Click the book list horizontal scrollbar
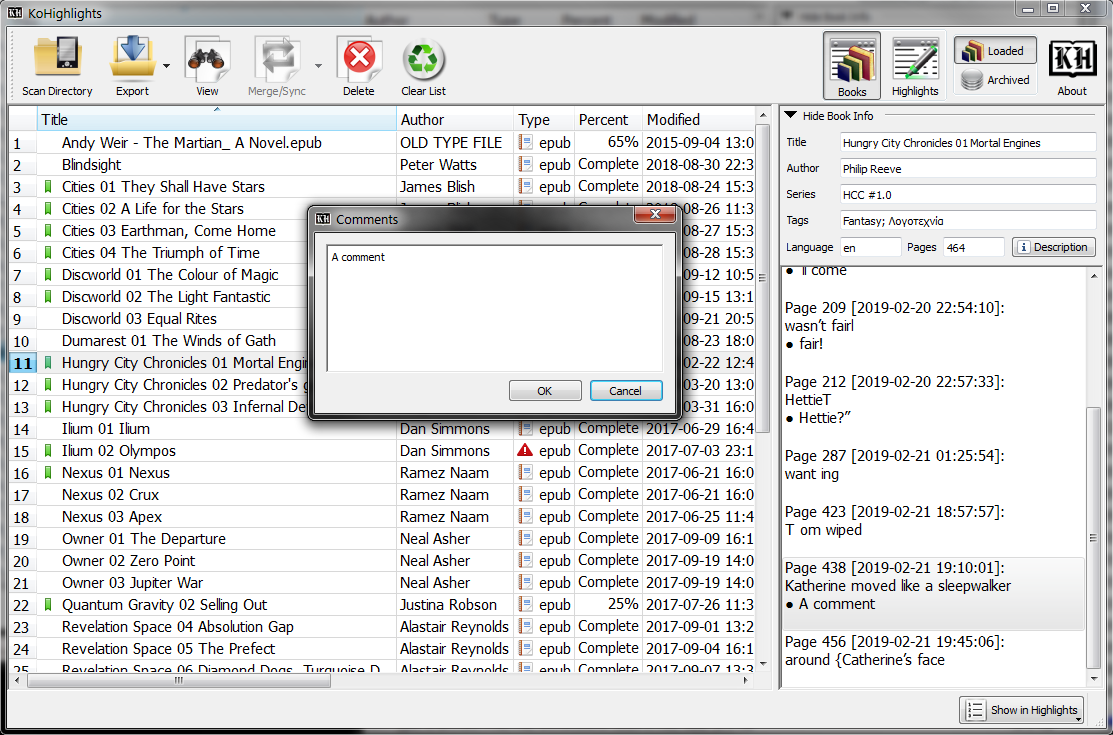 coord(179,680)
